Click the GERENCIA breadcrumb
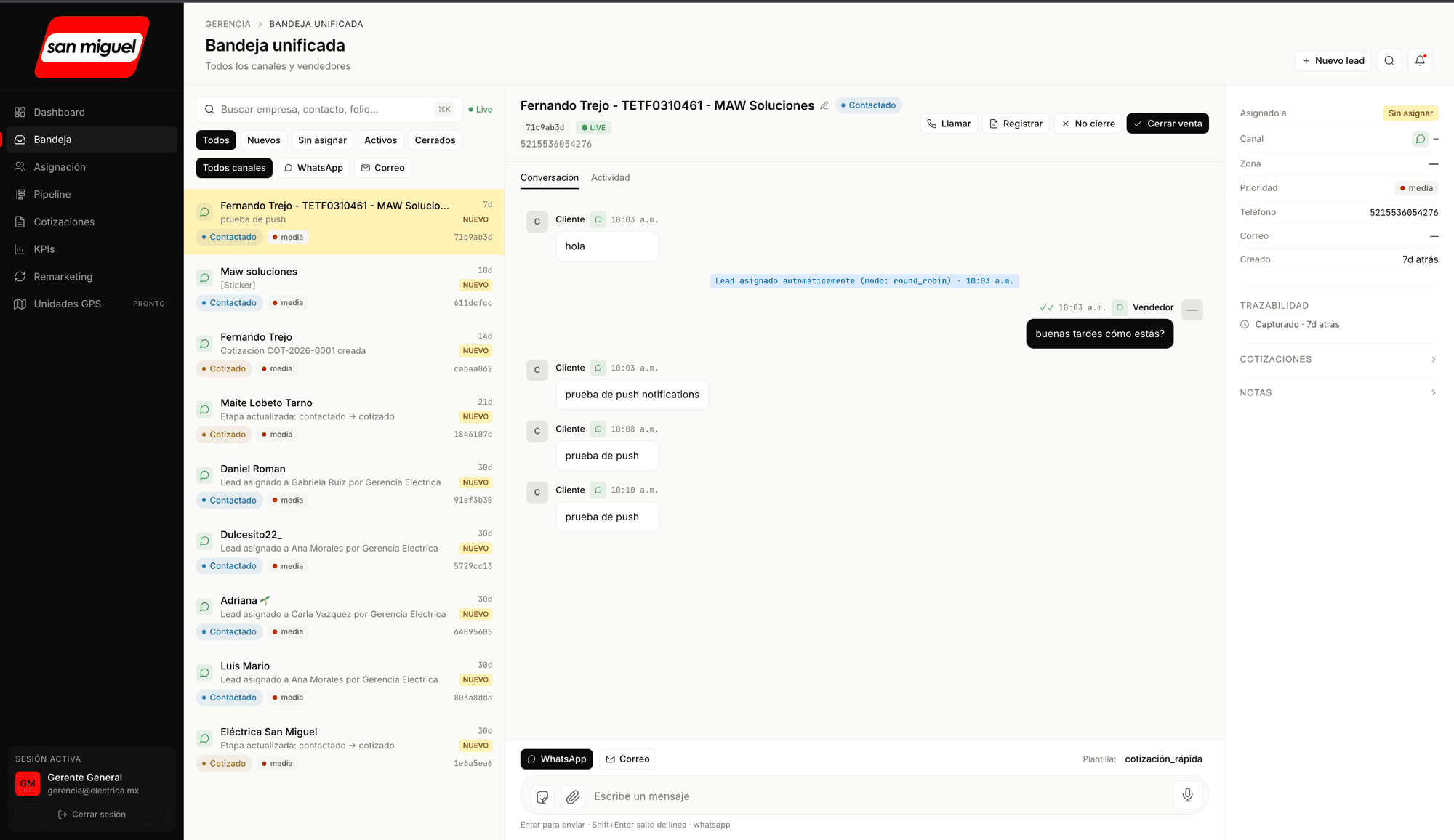This screenshot has width=1454, height=840. point(228,24)
